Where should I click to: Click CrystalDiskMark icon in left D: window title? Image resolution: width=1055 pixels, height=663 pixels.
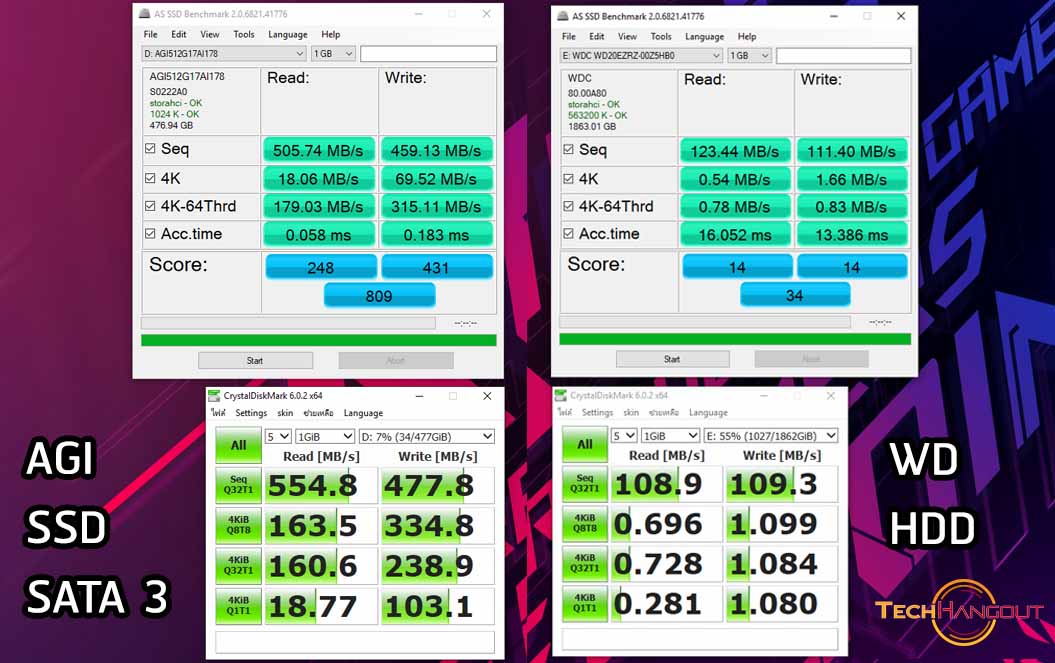point(214,395)
